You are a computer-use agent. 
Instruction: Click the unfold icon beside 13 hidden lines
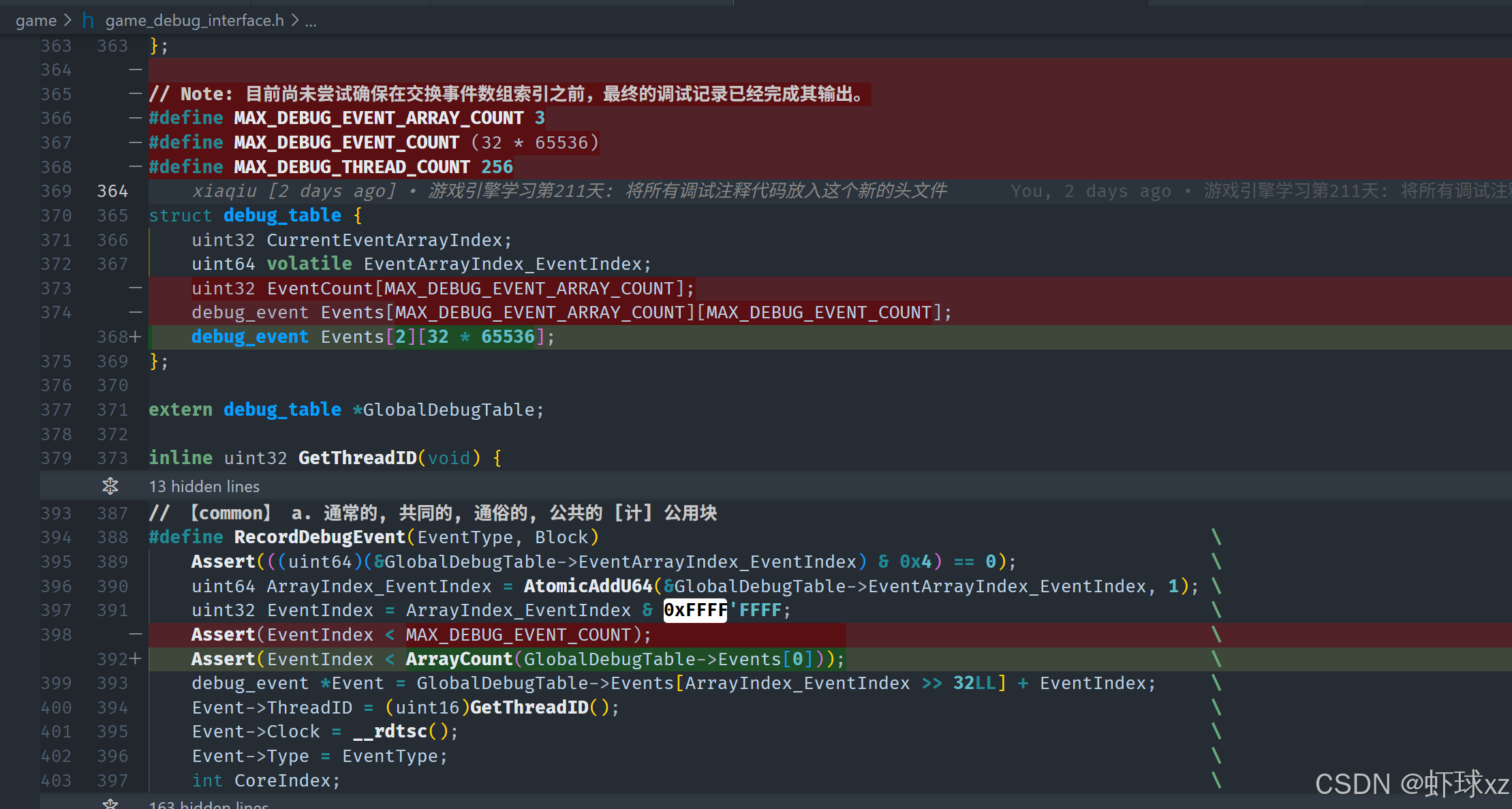[x=110, y=486]
